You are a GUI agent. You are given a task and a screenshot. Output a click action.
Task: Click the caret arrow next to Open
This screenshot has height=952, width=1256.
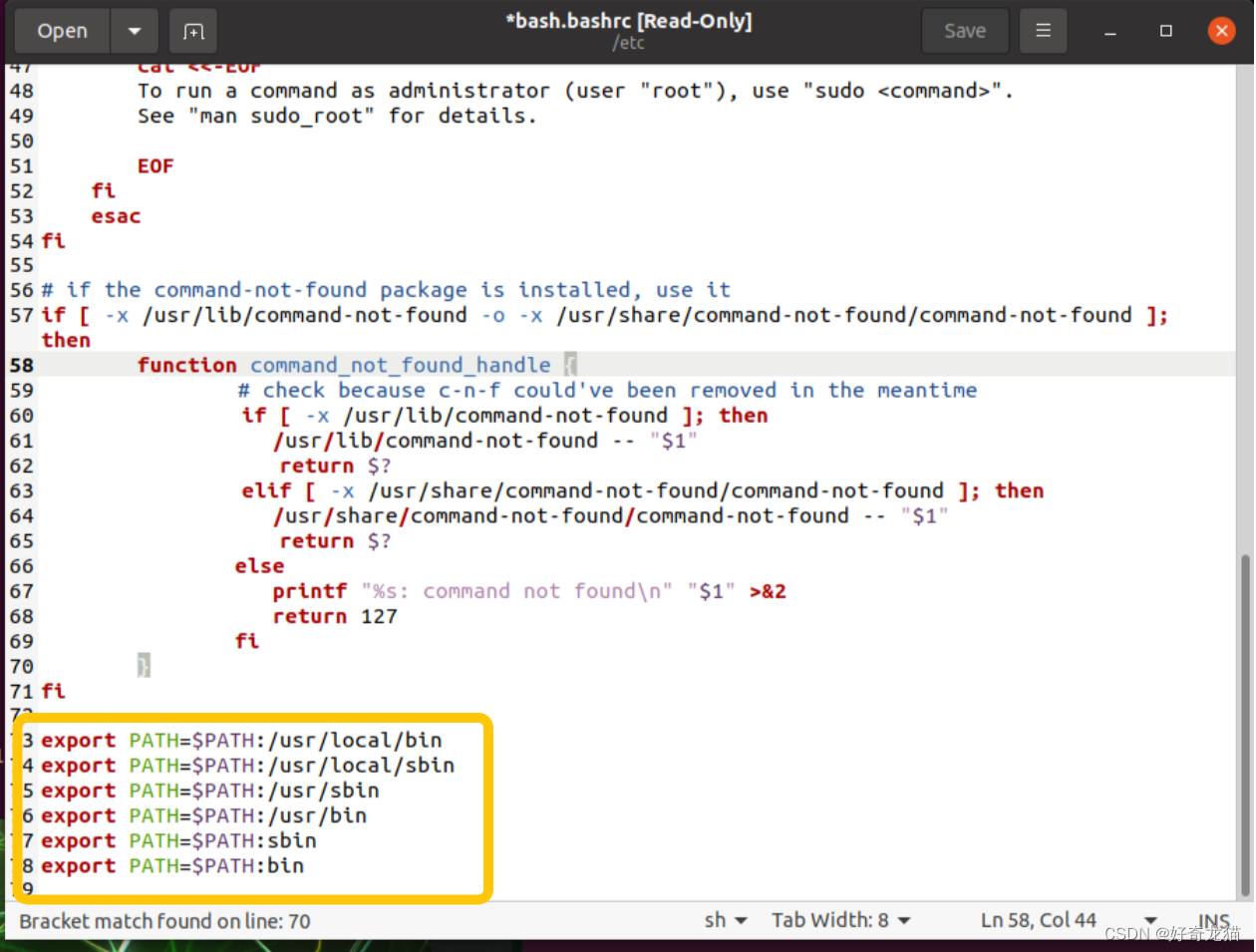pyautogui.click(x=135, y=30)
